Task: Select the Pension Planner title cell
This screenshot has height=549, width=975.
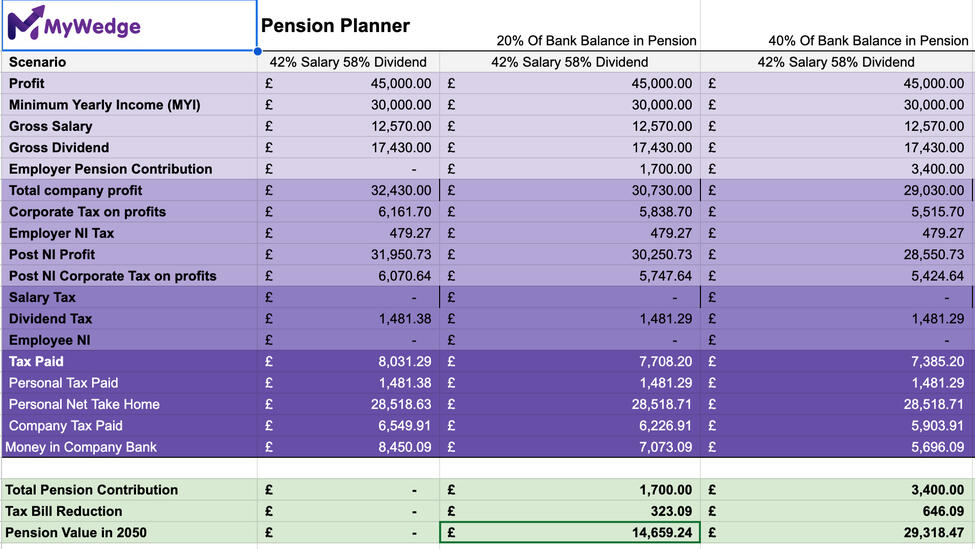Action: point(335,26)
